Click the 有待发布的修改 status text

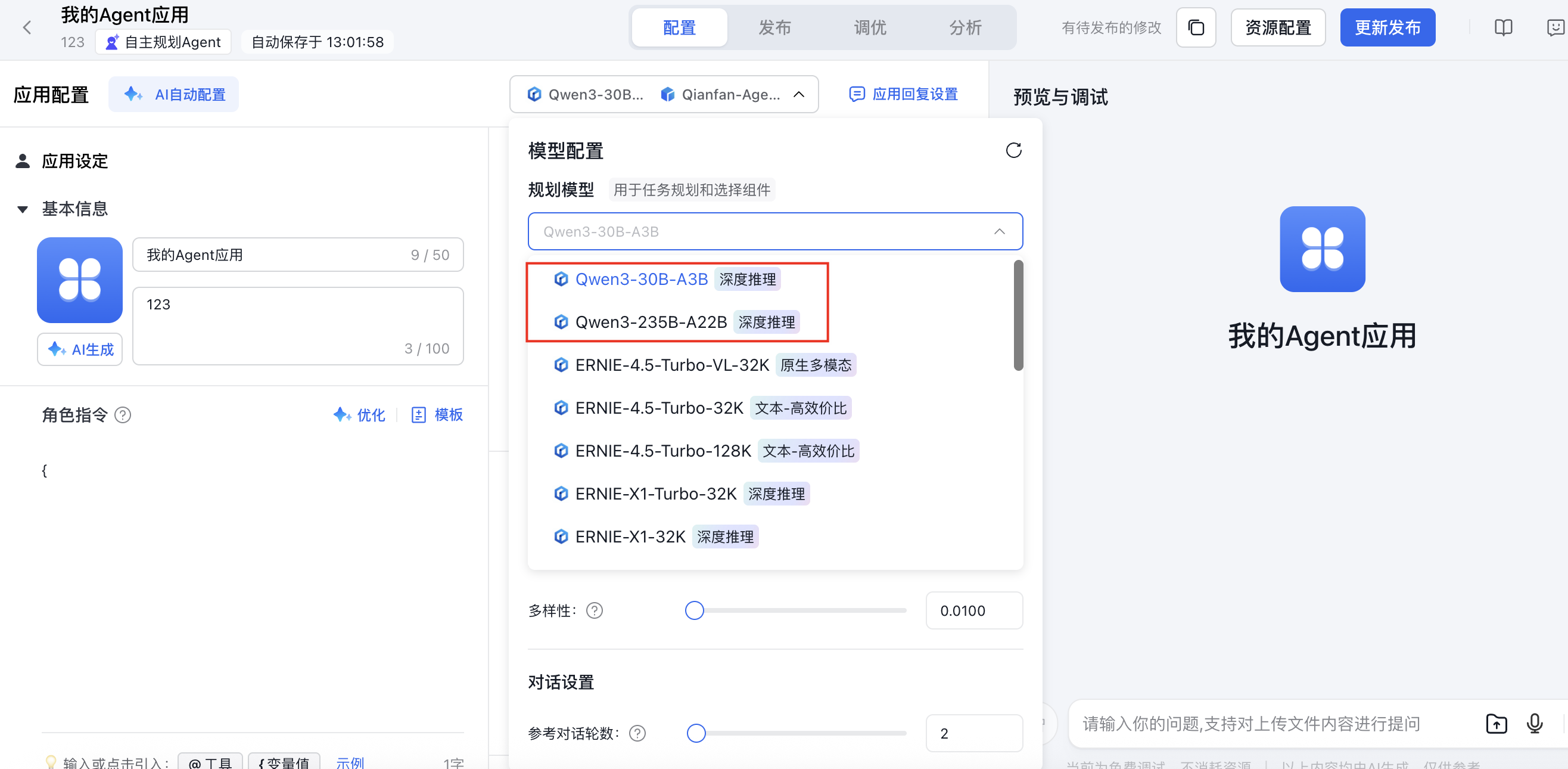pyautogui.click(x=1112, y=27)
